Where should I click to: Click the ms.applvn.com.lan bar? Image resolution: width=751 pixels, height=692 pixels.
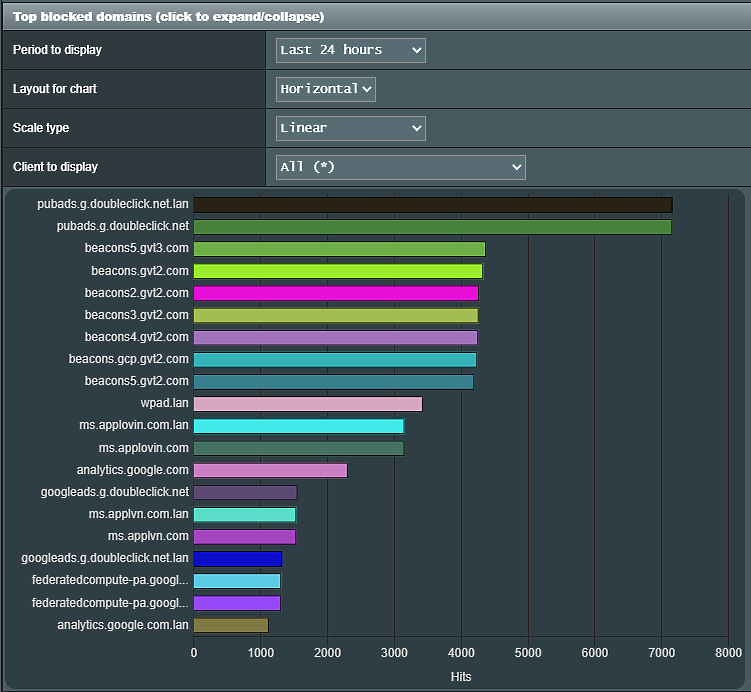point(245,515)
